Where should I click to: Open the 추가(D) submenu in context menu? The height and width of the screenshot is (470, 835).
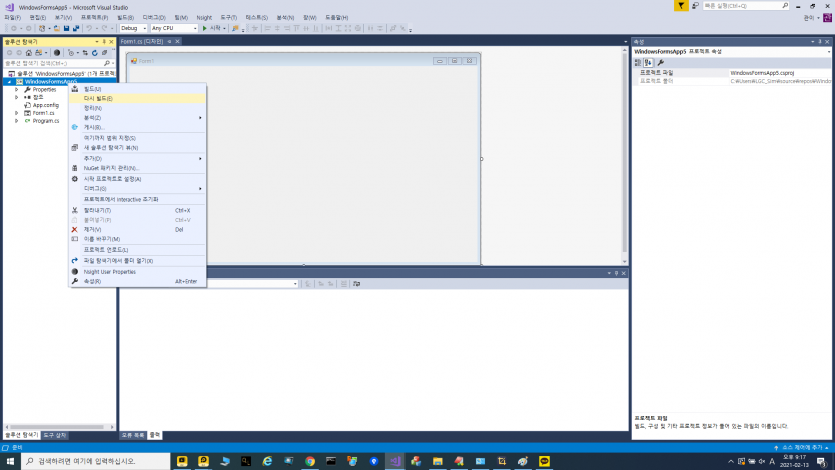[x=137, y=159]
